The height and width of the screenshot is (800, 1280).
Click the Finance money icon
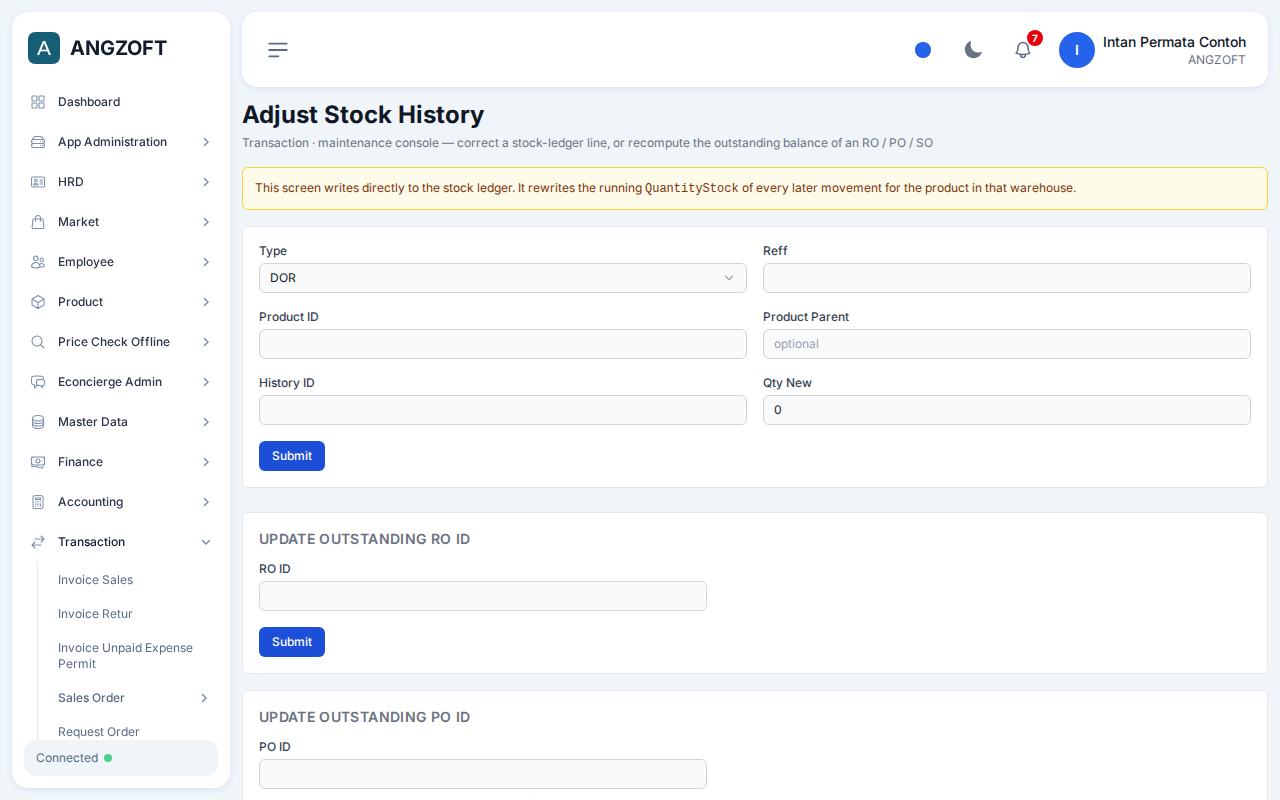(x=38, y=462)
